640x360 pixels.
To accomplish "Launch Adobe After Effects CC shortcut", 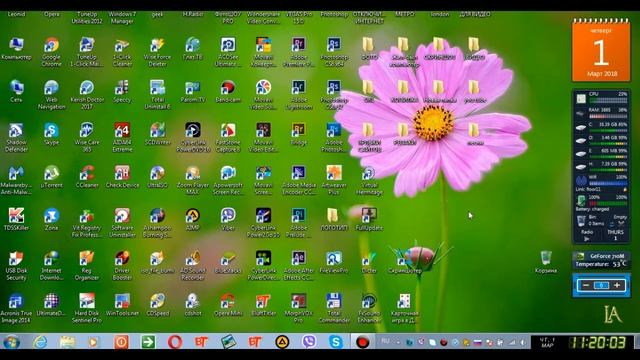I will [x=298, y=265].
